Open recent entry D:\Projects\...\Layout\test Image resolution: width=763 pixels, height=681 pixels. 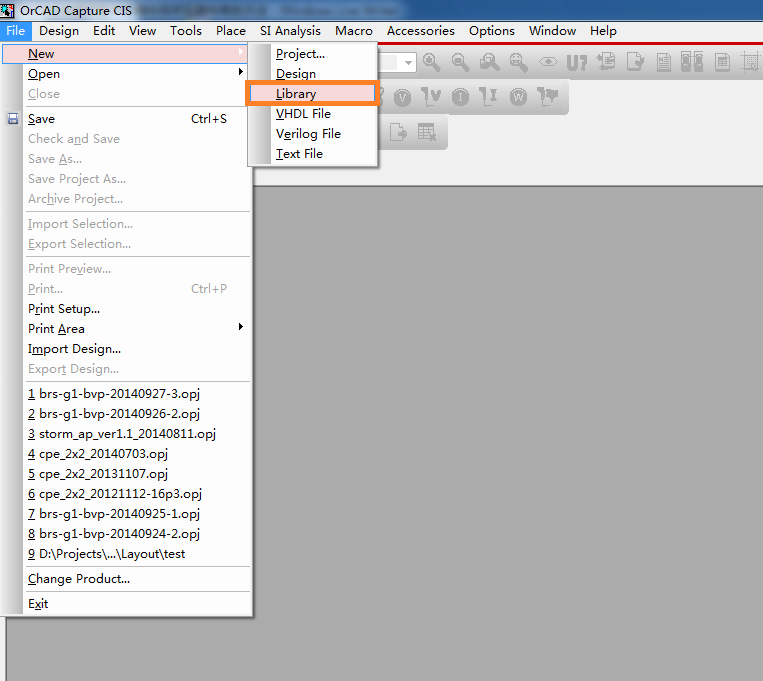pyautogui.click(x=127, y=553)
